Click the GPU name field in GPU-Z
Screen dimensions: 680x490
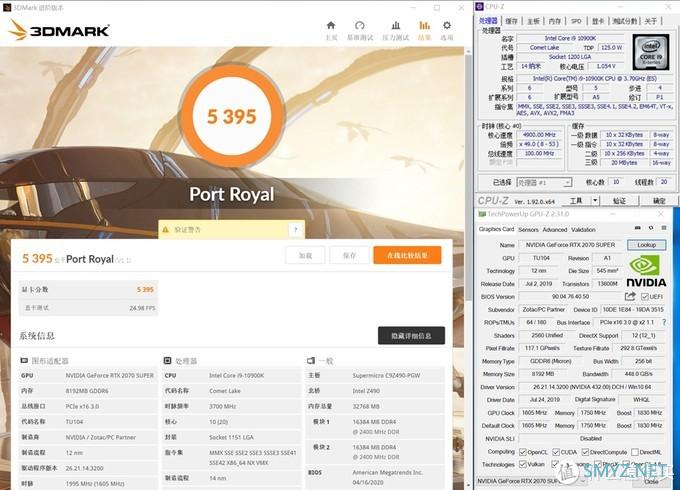pos(570,245)
